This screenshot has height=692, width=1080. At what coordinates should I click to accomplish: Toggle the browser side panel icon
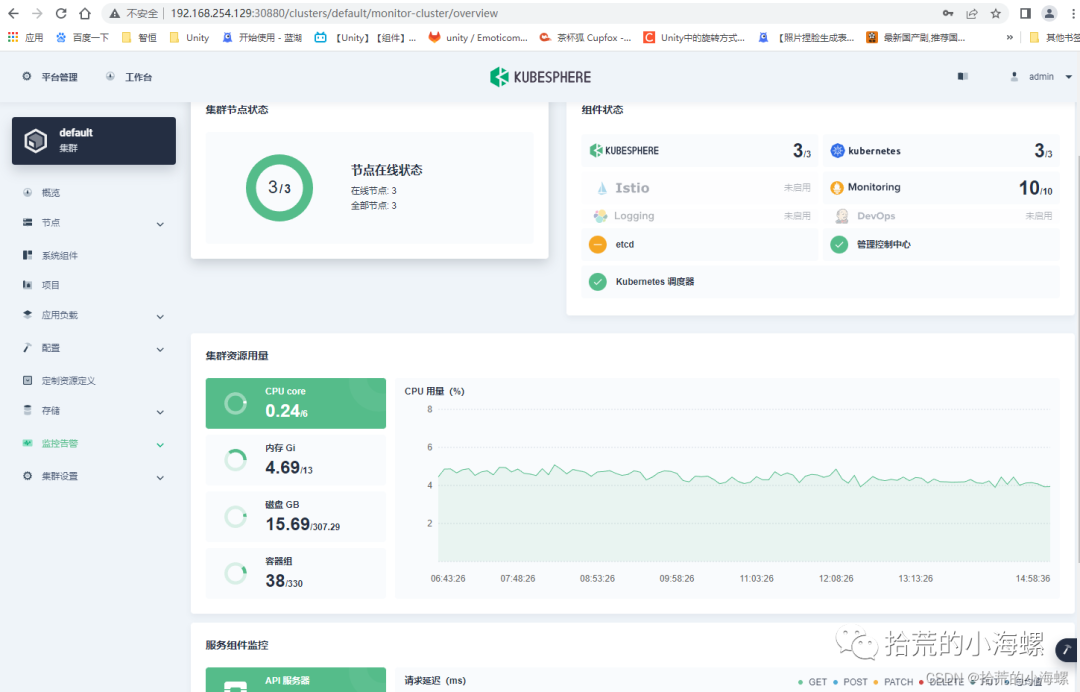coord(1026,13)
